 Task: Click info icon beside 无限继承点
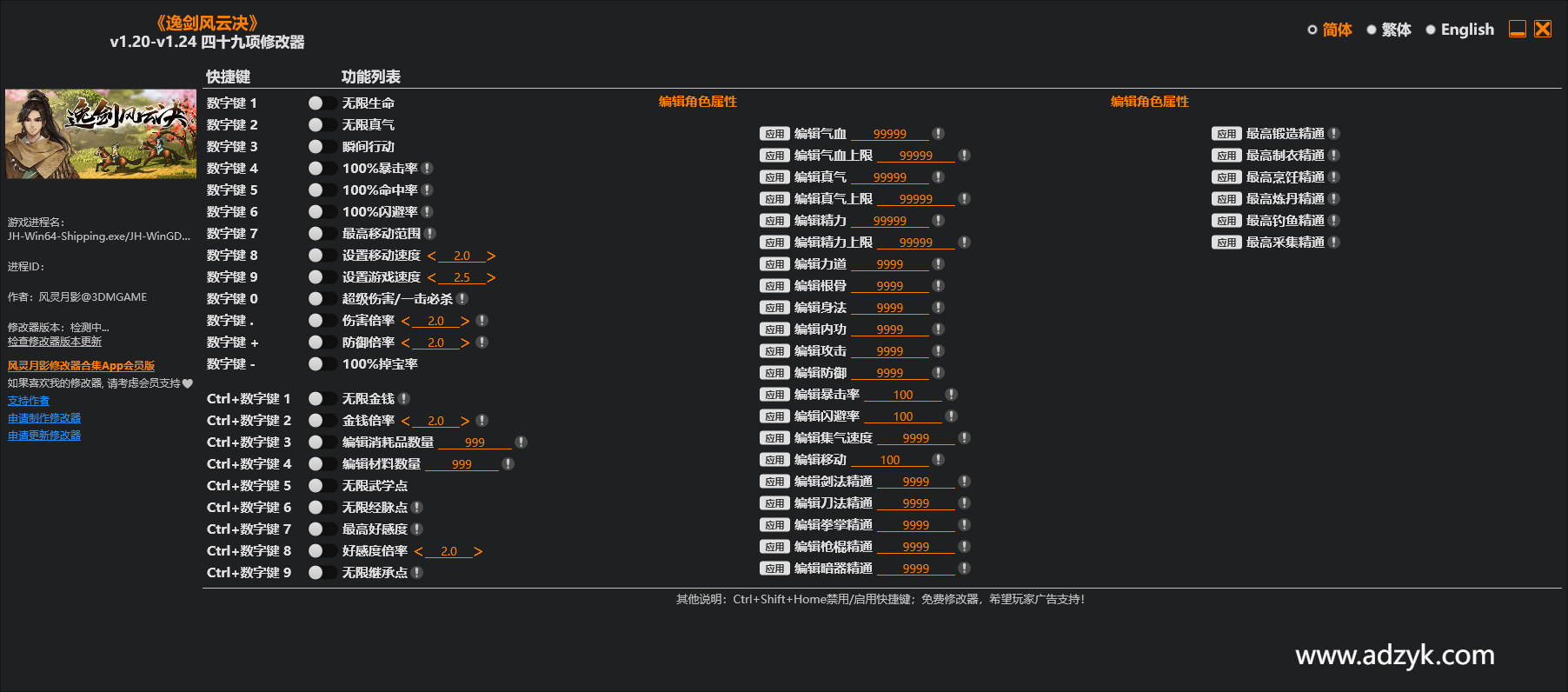point(417,572)
